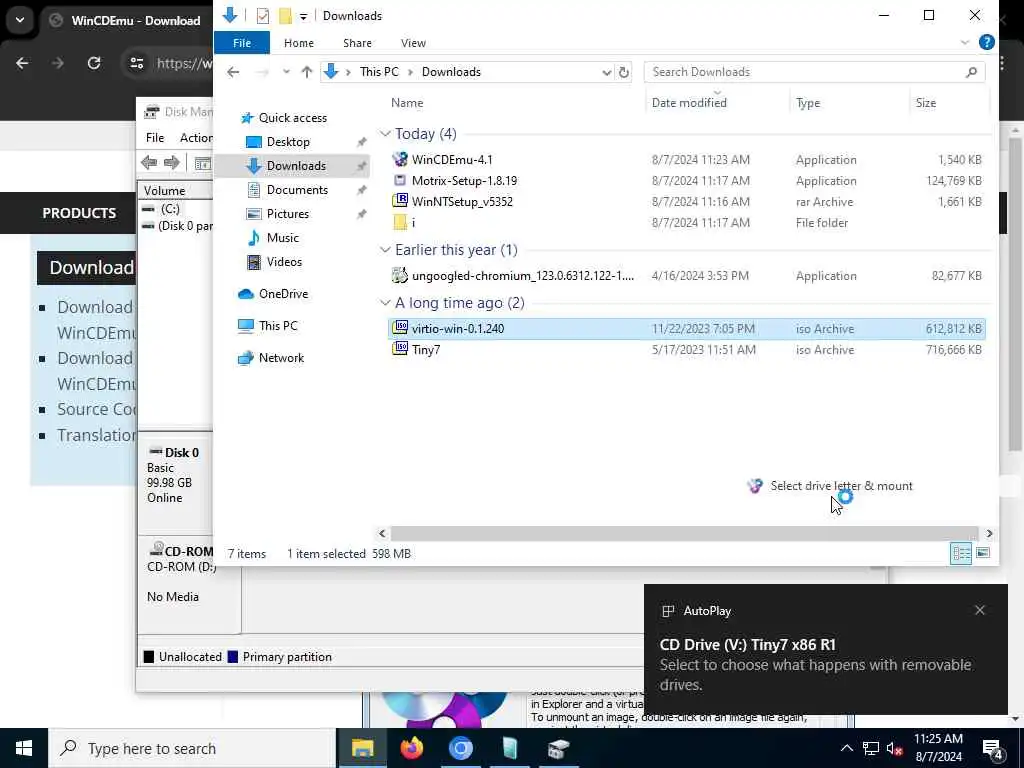The image size is (1024, 768).
Task: Reload the browser page
Action: 94,63
